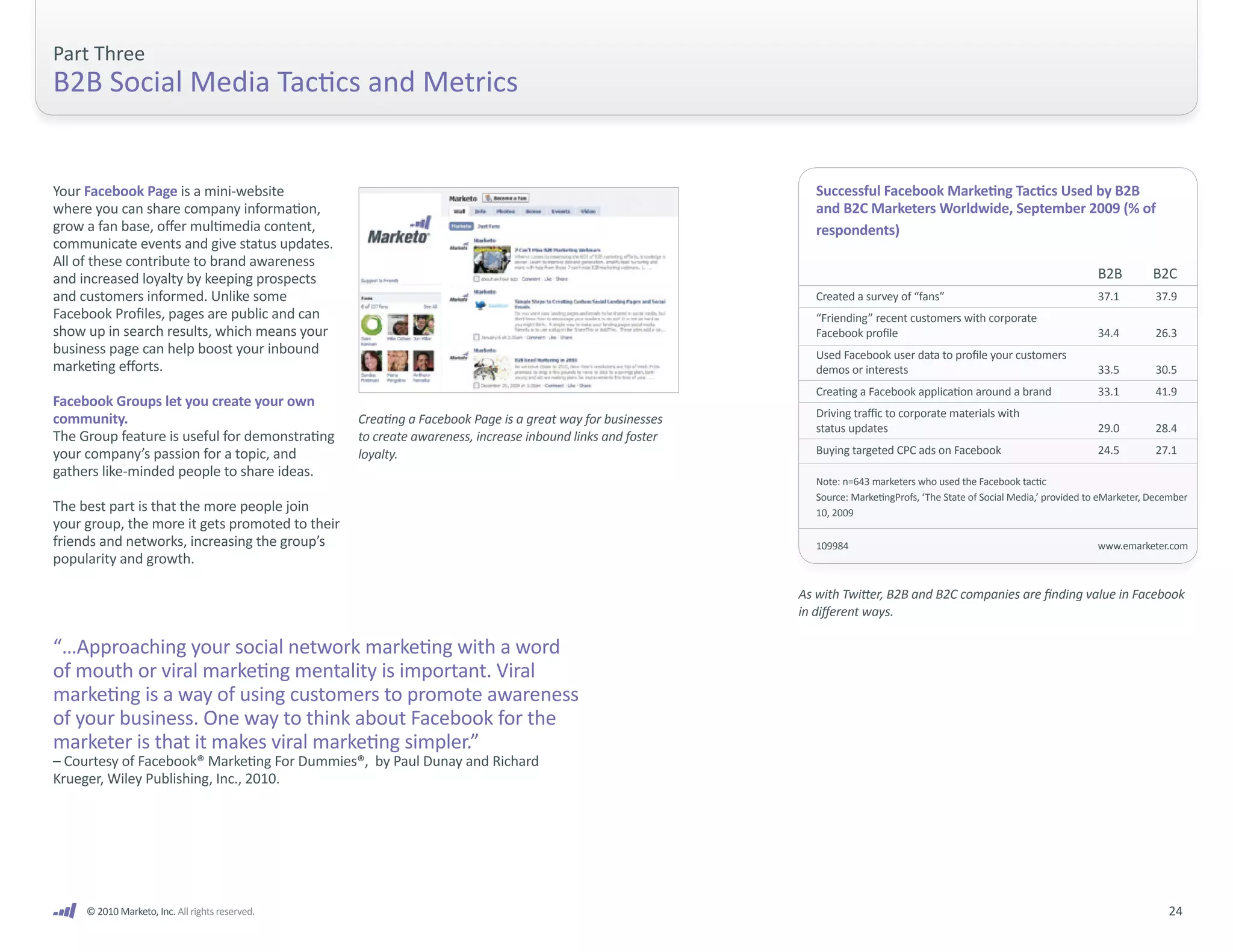This screenshot has width=1233, height=952.
Task: Click the green circle fan avatar
Action: pyautogui.click(x=371, y=325)
